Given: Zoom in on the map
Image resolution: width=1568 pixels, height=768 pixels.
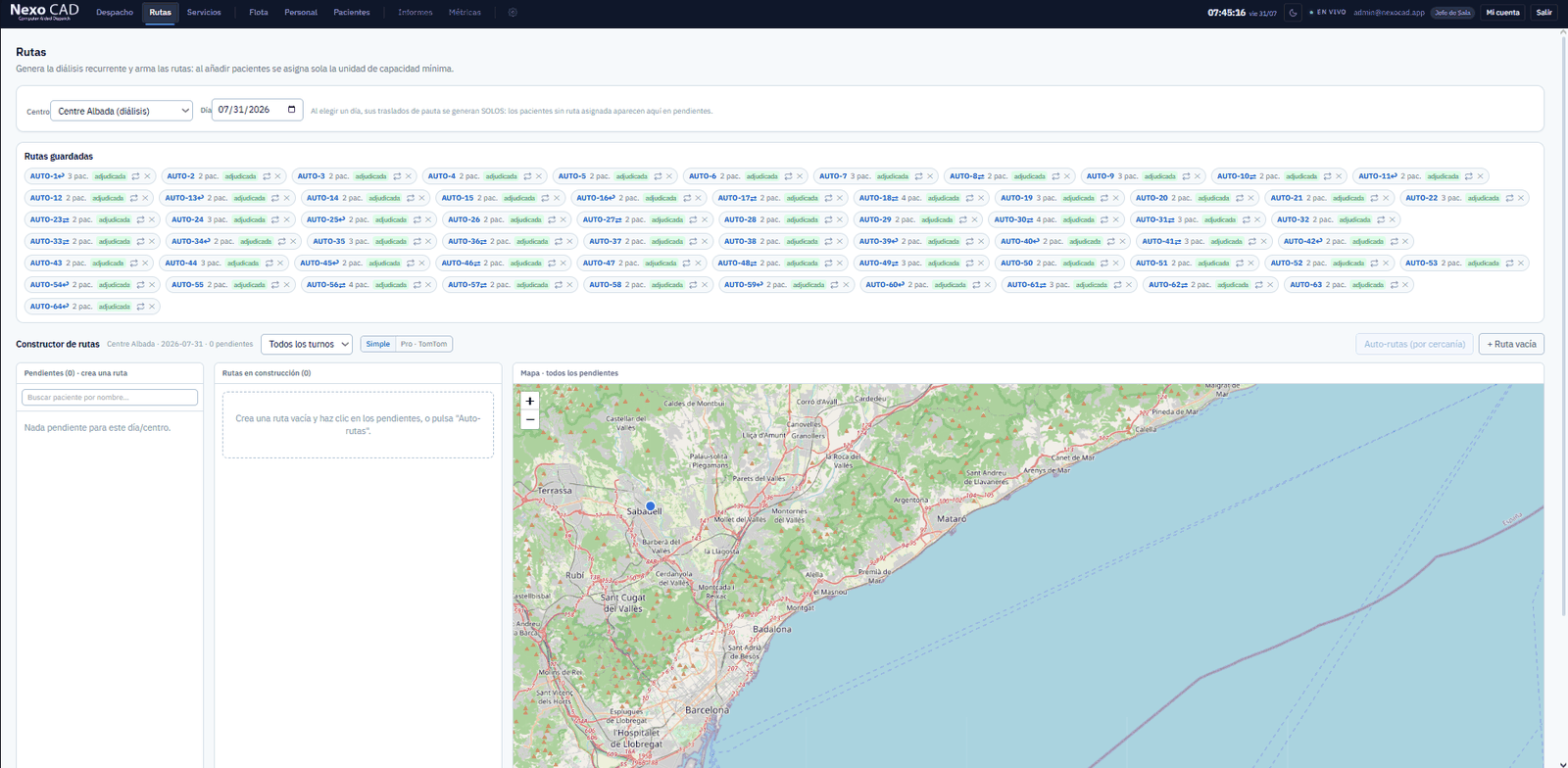Looking at the screenshot, I should point(530,401).
